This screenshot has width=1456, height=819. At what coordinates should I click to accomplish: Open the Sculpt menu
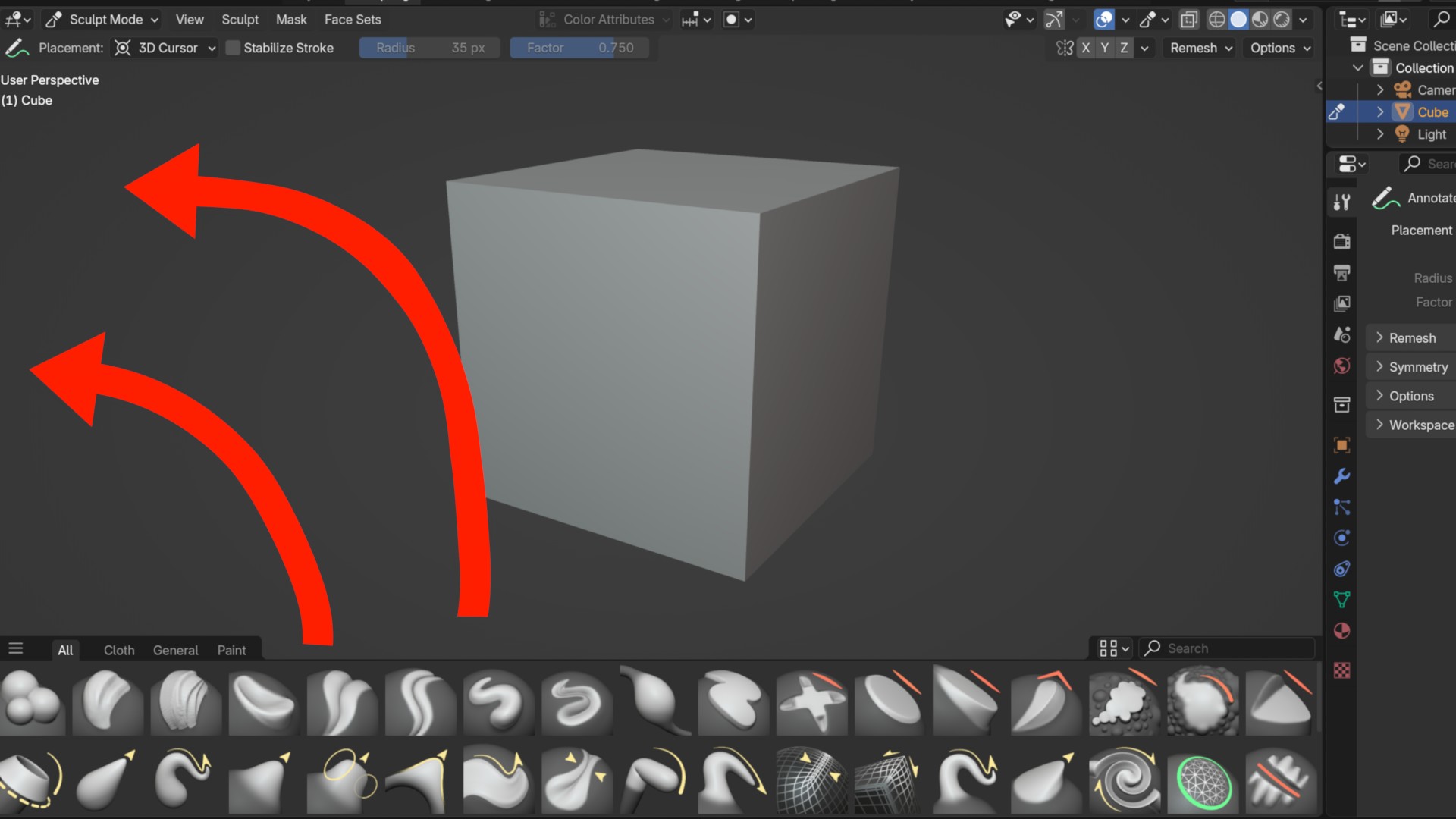[240, 20]
